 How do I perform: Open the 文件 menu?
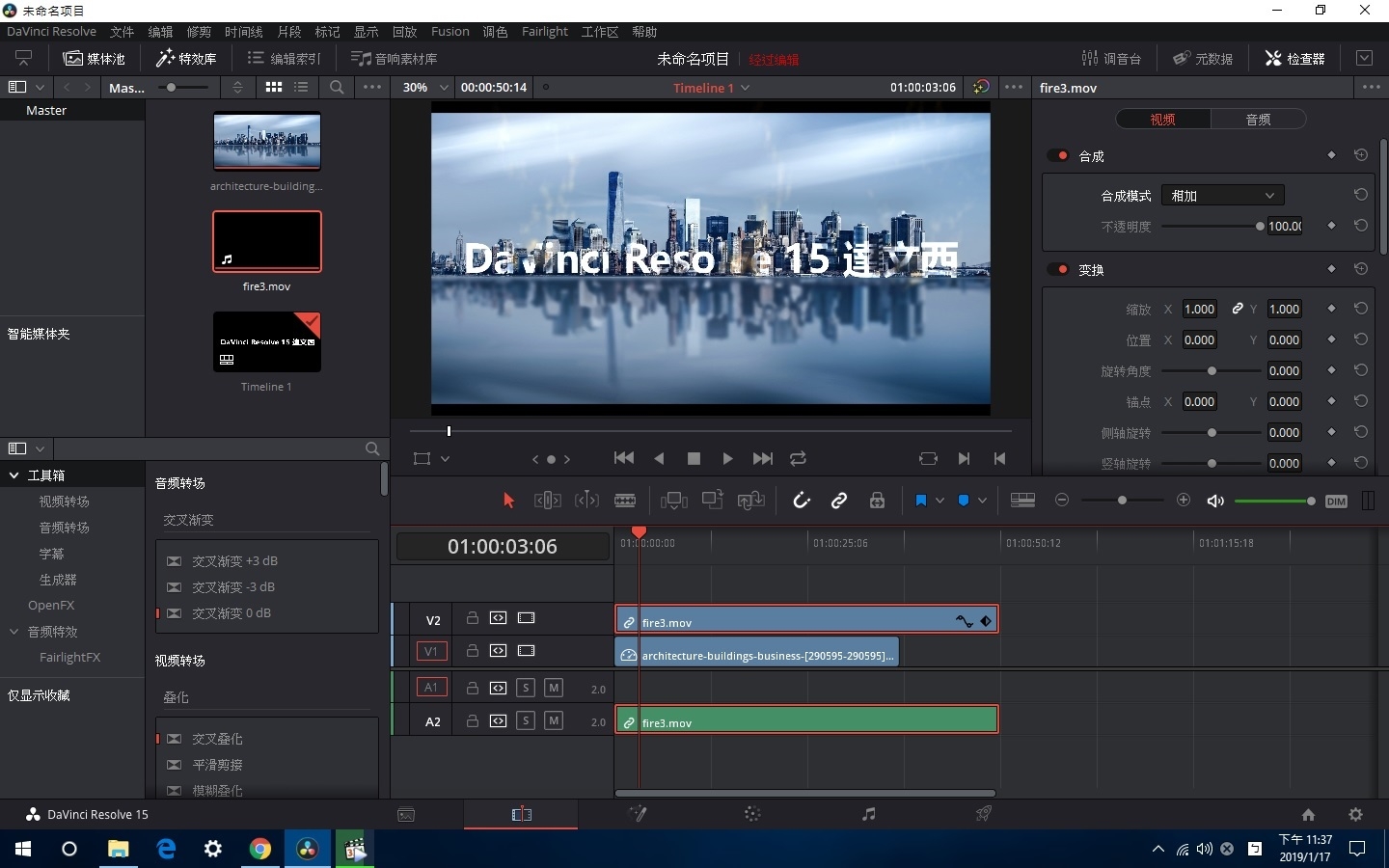click(122, 32)
